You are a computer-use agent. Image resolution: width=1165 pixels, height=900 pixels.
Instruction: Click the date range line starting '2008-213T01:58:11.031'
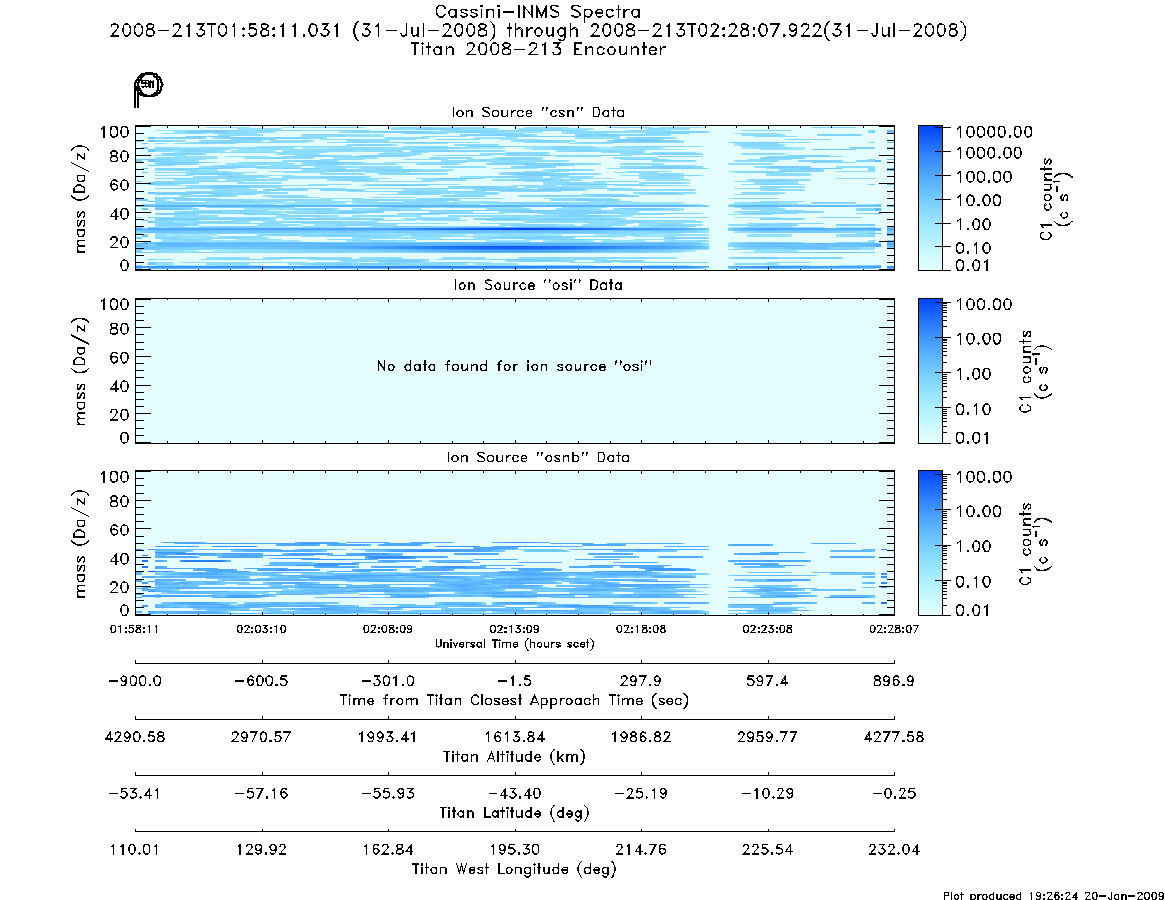click(538, 30)
